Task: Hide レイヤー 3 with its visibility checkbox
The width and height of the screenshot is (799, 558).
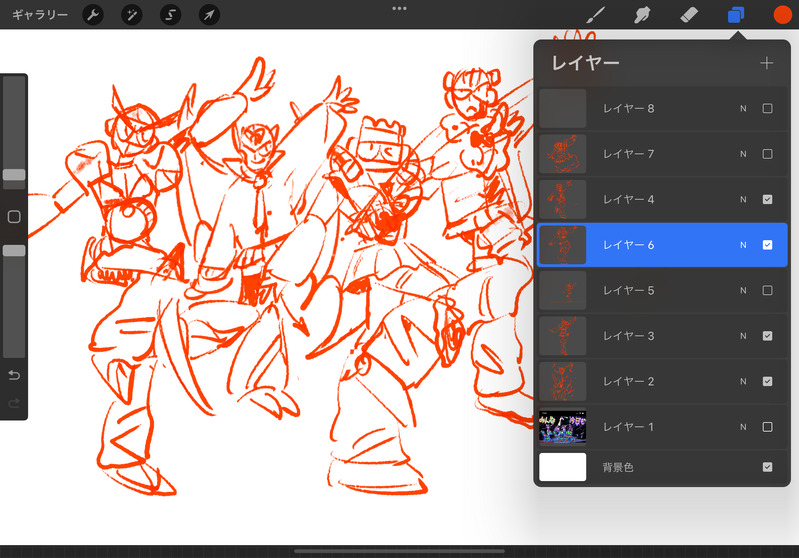Action: point(767,336)
